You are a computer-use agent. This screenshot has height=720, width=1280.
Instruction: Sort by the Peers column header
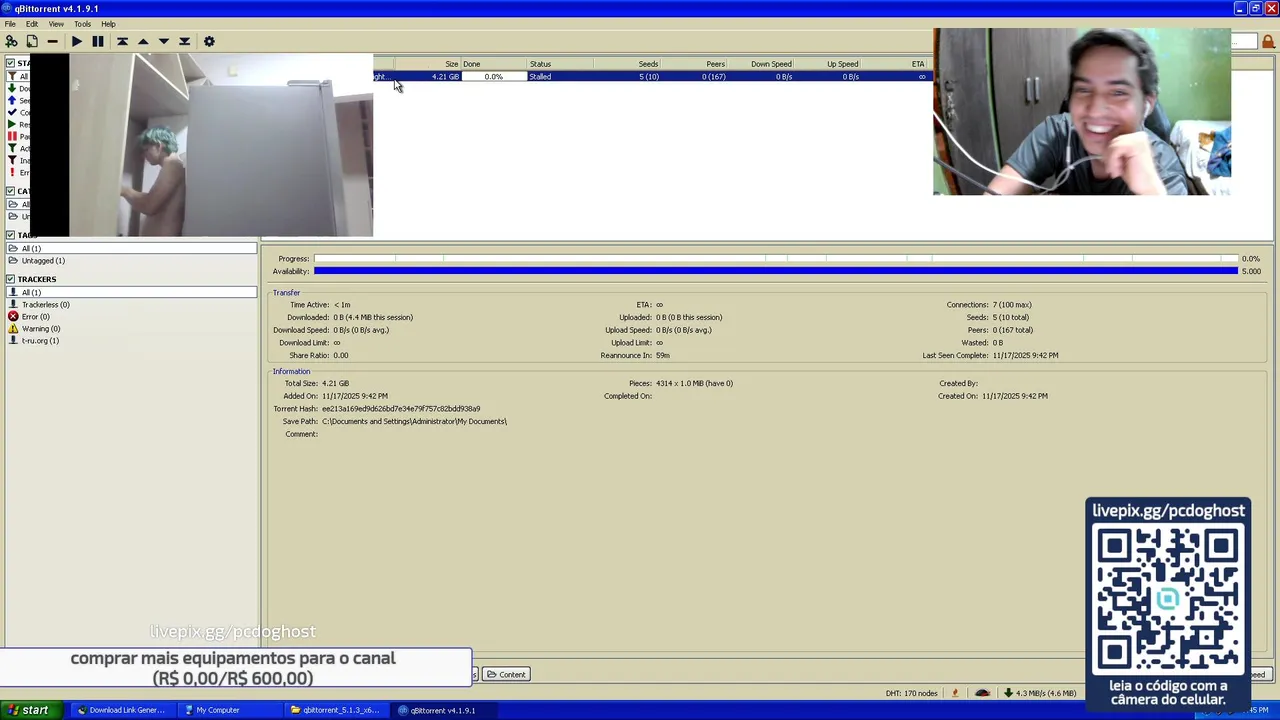pos(694,64)
